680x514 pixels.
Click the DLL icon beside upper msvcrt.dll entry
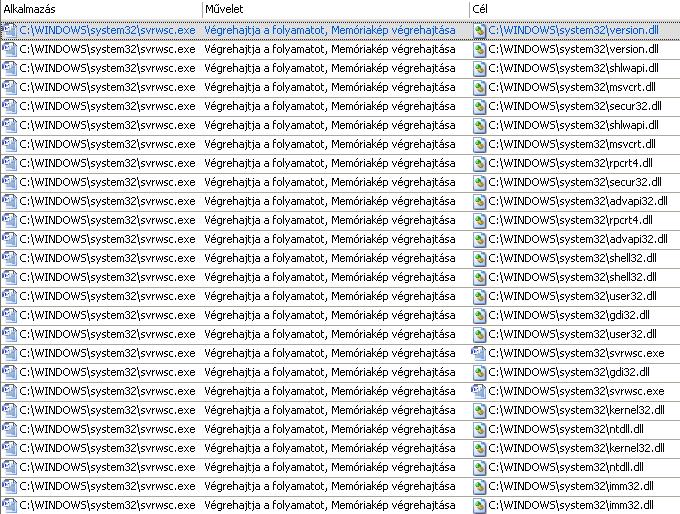click(x=479, y=88)
